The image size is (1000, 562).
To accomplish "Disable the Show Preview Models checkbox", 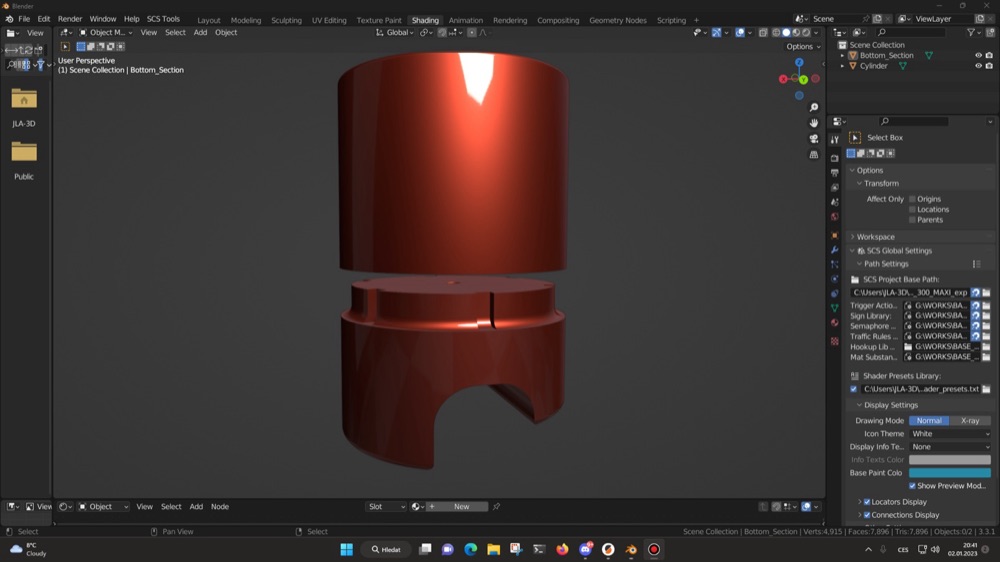I will pos(912,486).
